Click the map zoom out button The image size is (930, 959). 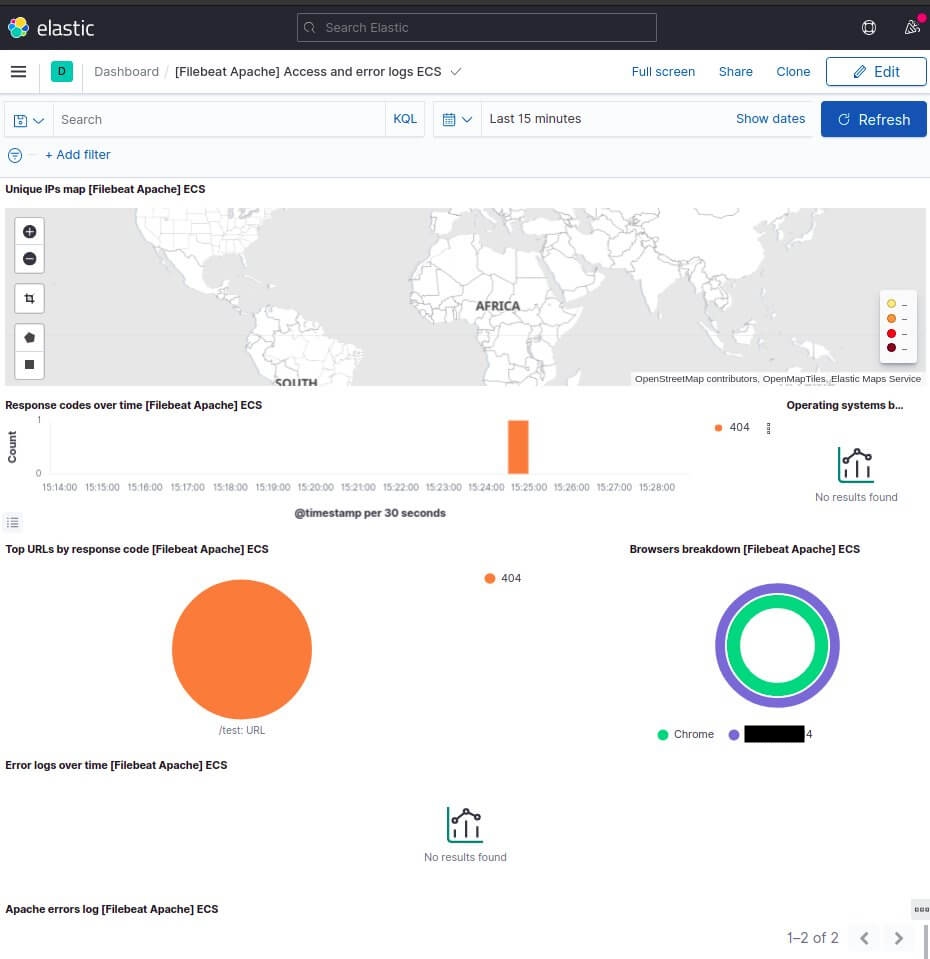tap(29, 259)
